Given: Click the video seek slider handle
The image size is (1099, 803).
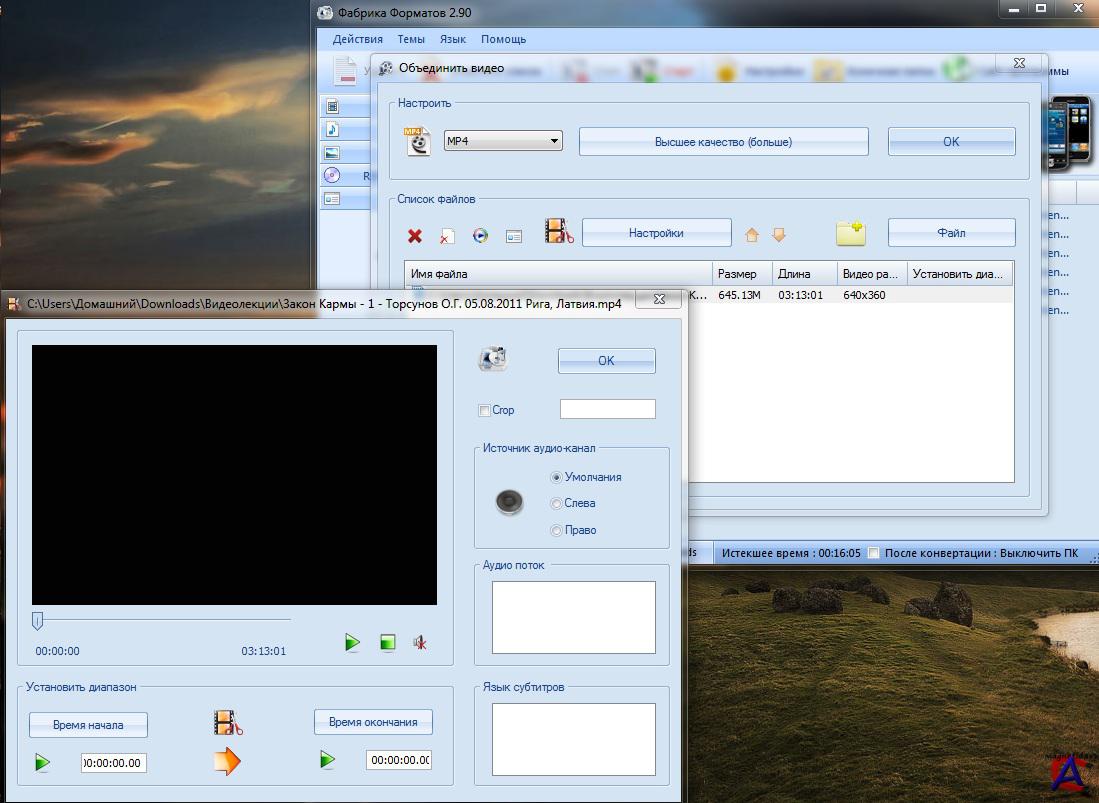Looking at the screenshot, I should click(37, 621).
